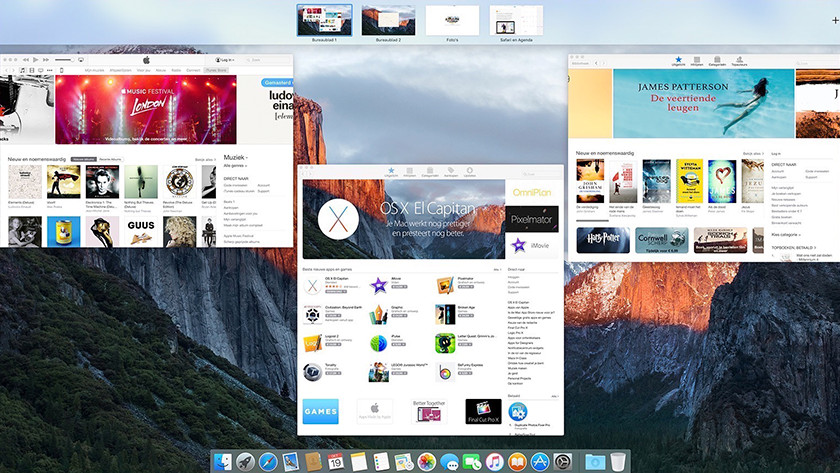
Task: Open the Trash in Dock
Action: point(618,462)
